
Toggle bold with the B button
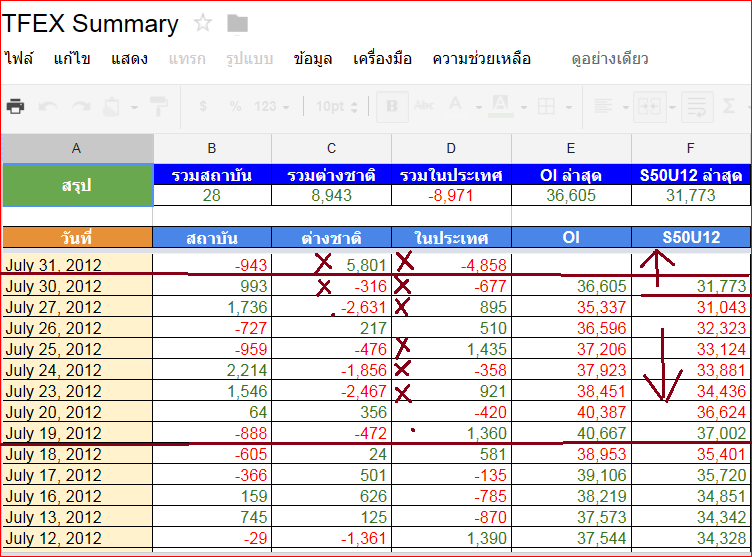(x=392, y=106)
